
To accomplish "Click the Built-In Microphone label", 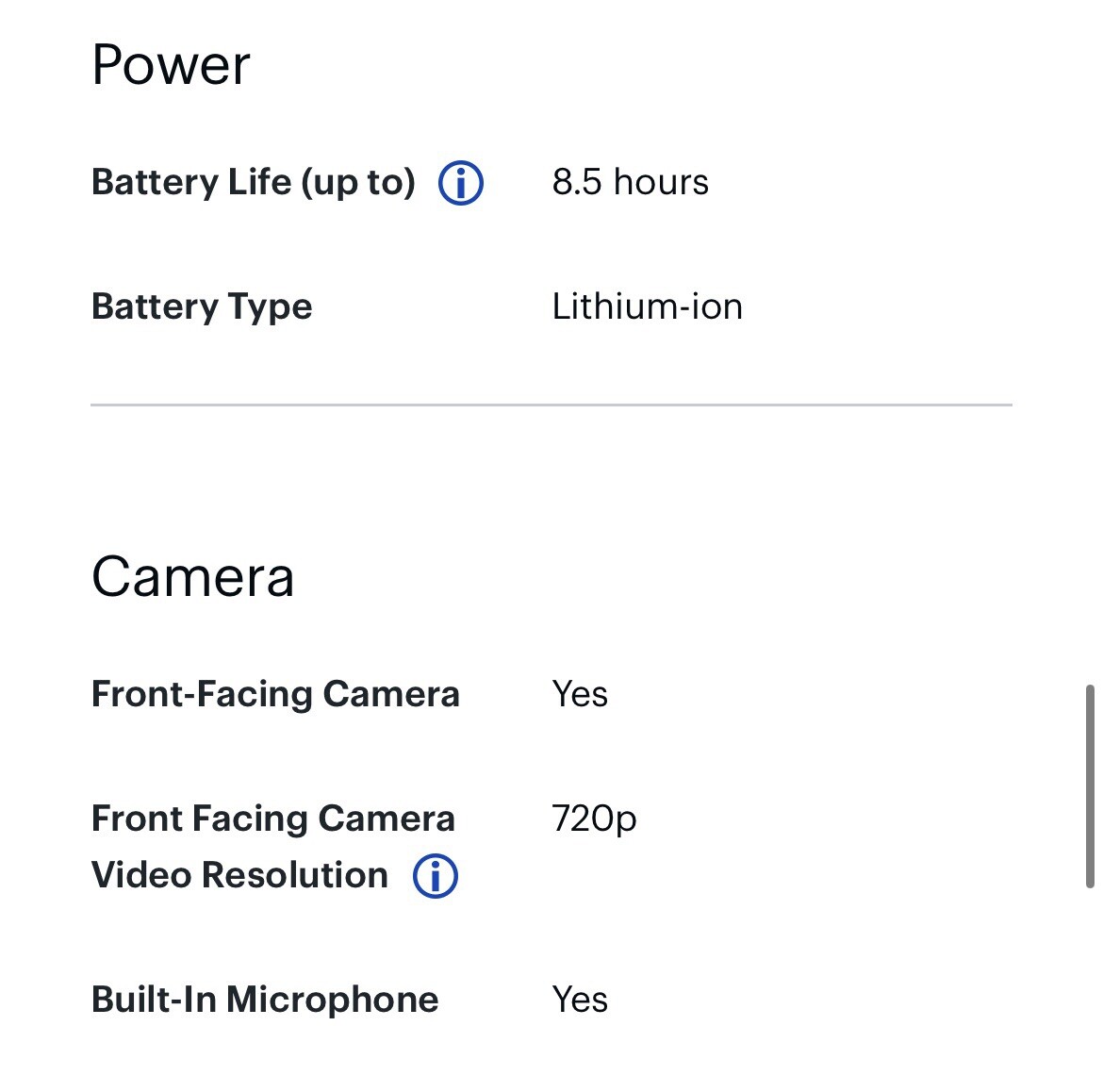I will (265, 1000).
